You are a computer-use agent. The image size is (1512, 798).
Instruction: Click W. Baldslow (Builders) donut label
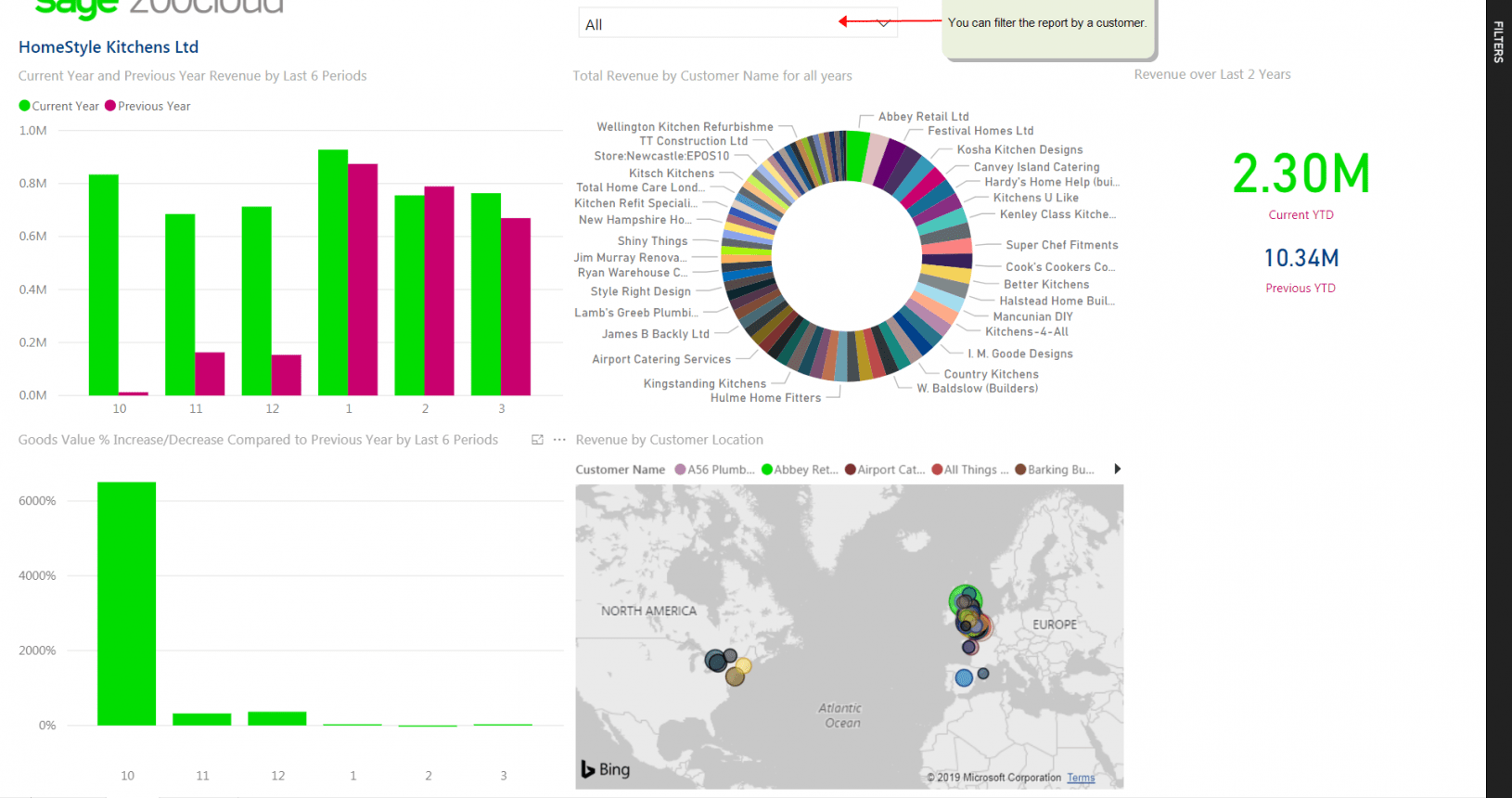click(978, 388)
